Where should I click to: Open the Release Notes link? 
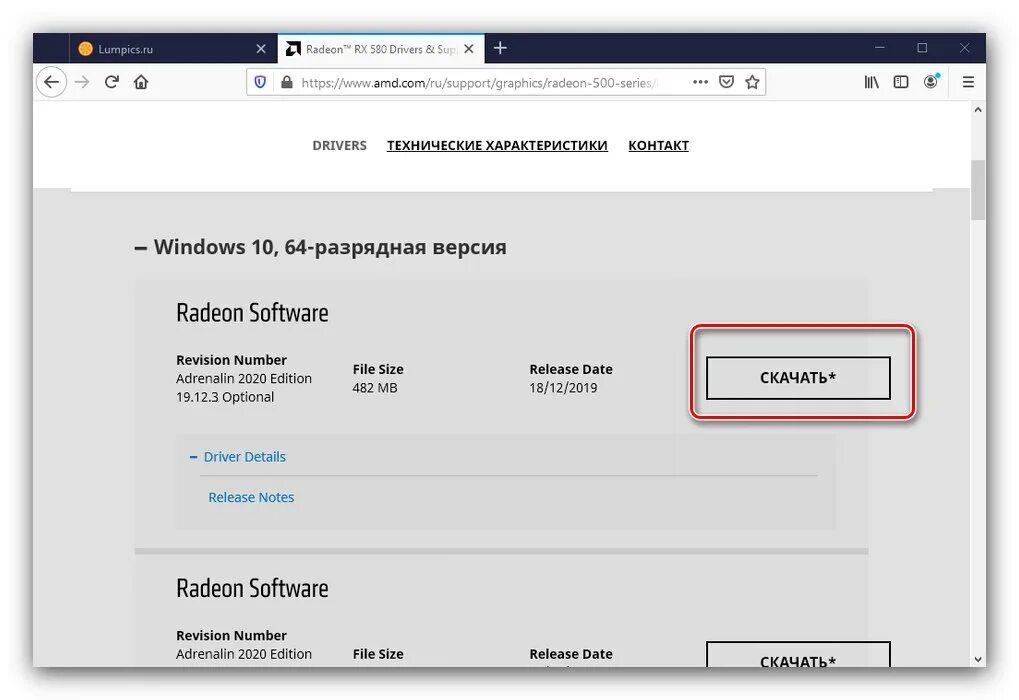[251, 497]
